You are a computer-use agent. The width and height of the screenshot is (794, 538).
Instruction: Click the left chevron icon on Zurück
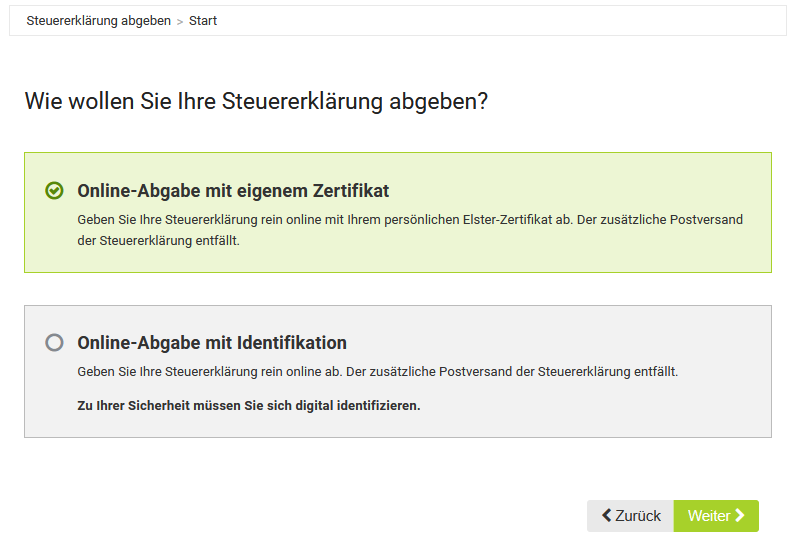tap(606, 516)
